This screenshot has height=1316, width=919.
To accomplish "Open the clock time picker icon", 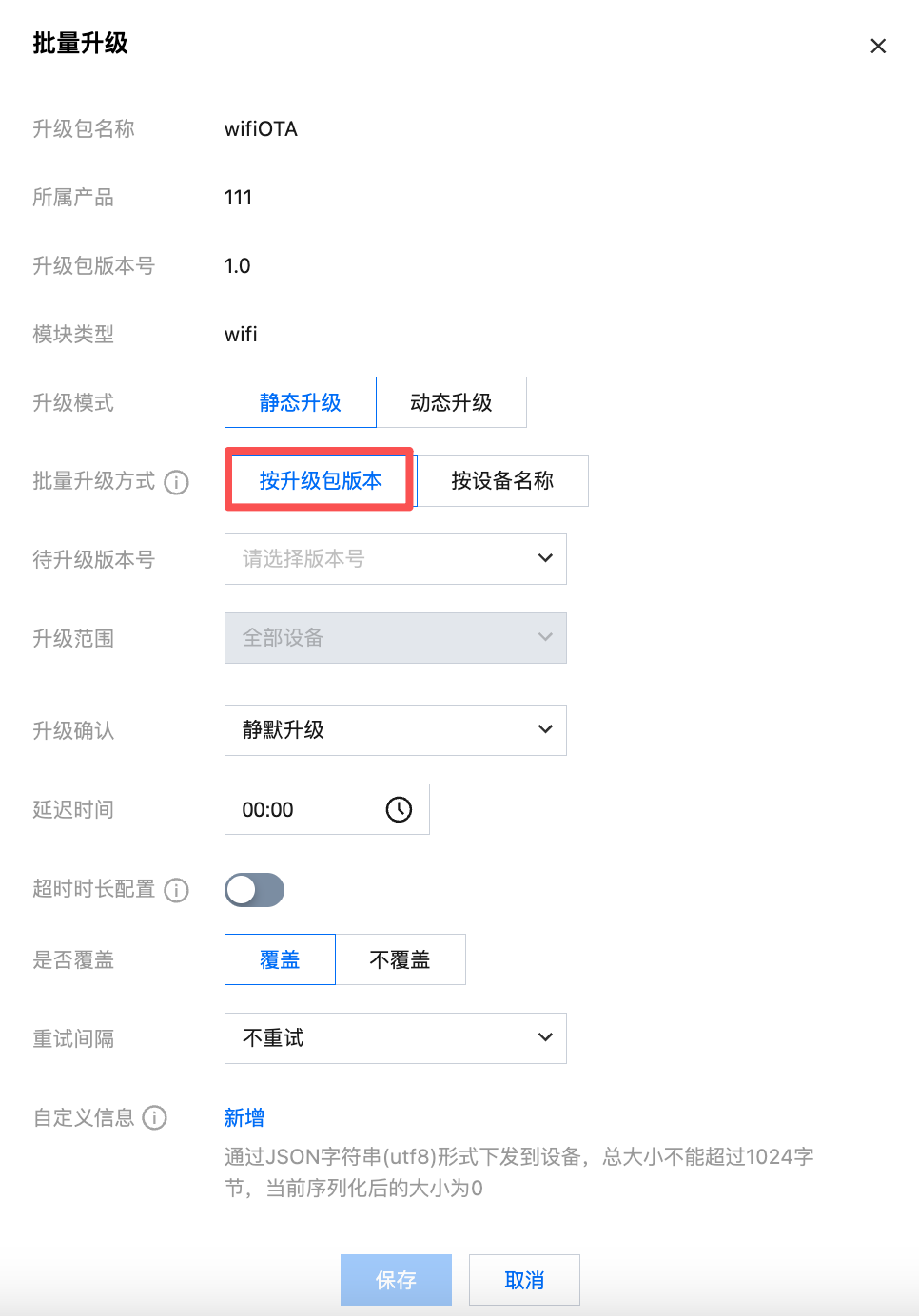I will tap(399, 809).
